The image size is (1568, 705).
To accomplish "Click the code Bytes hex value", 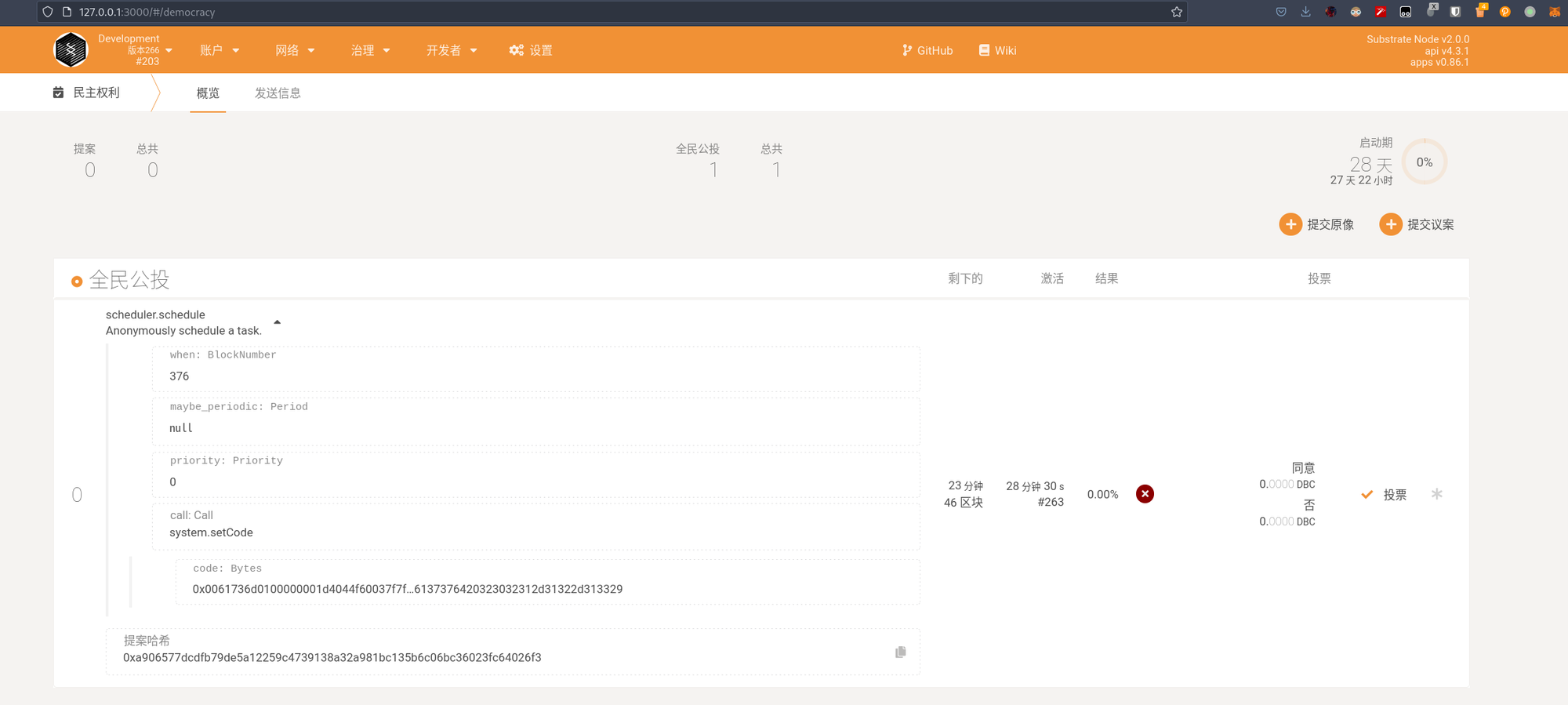I will pyautogui.click(x=408, y=589).
